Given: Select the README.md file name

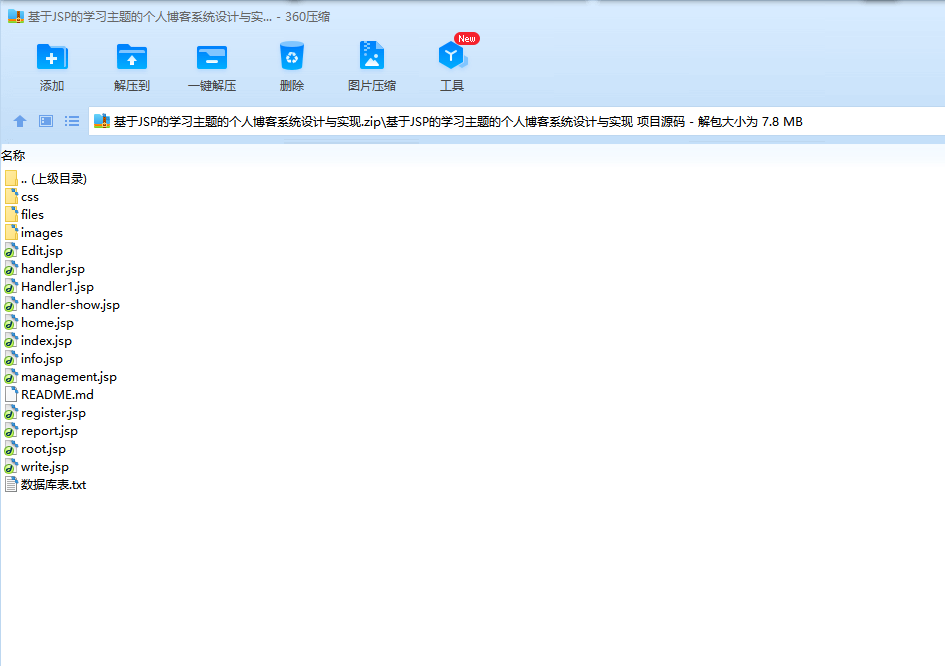Looking at the screenshot, I should [57, 395].
